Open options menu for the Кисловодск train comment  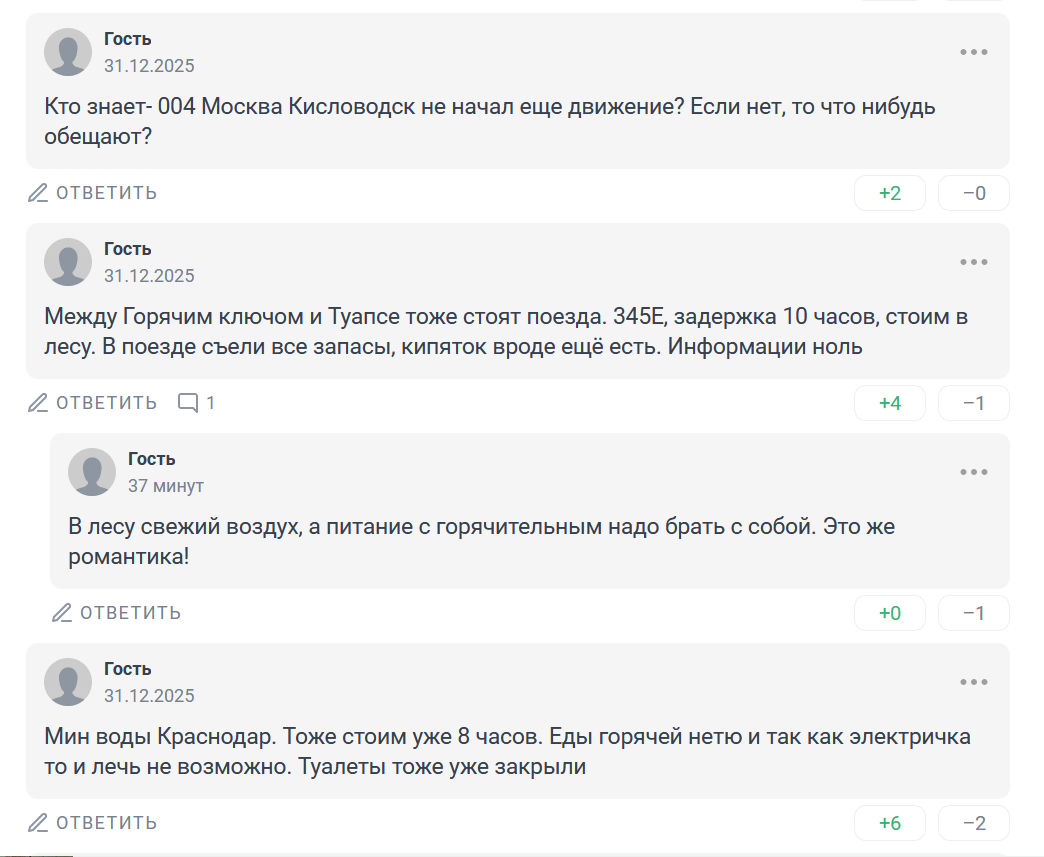click(973, 52)
